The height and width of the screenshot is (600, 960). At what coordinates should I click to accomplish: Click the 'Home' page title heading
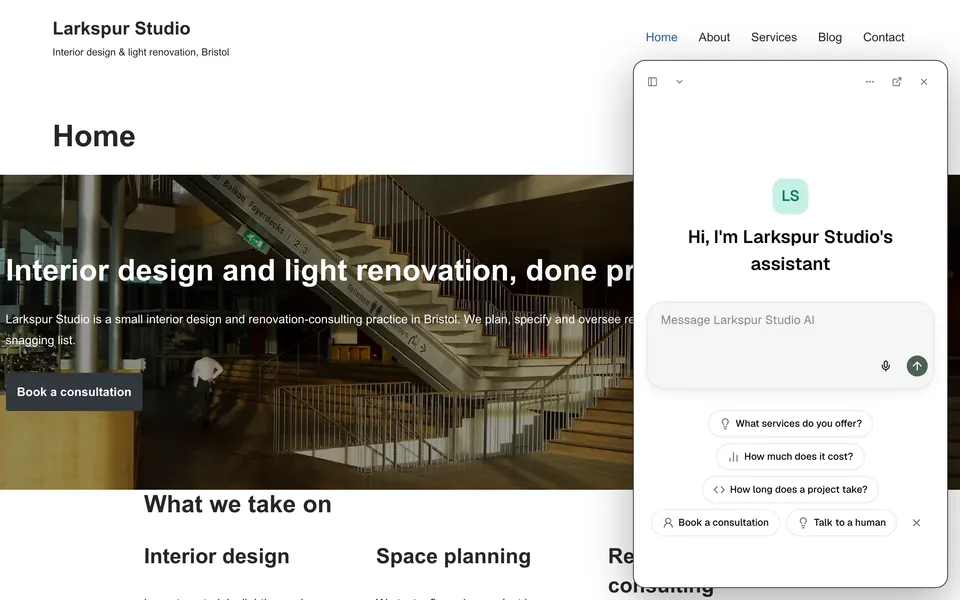tap(94, 136)
